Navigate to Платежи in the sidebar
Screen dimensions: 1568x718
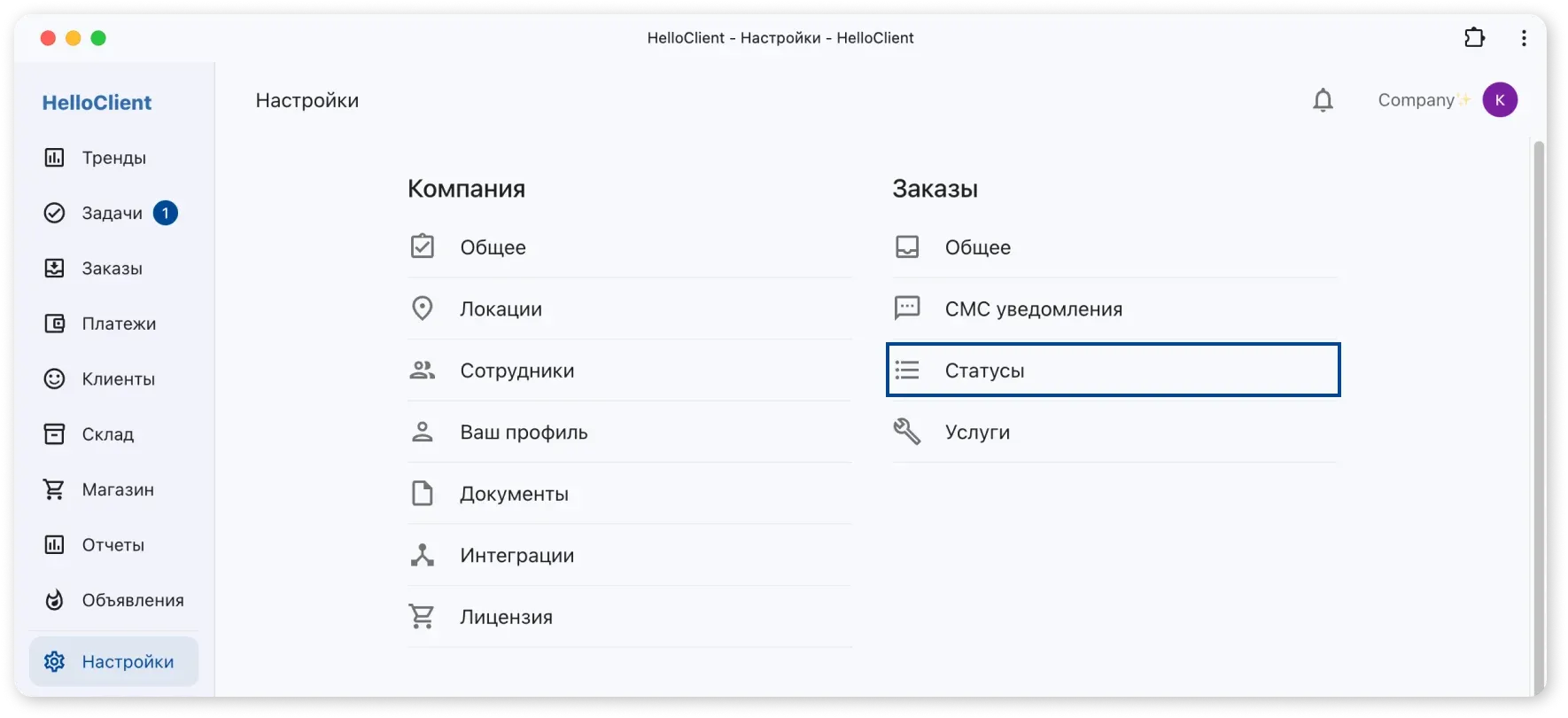coord(114,324)
